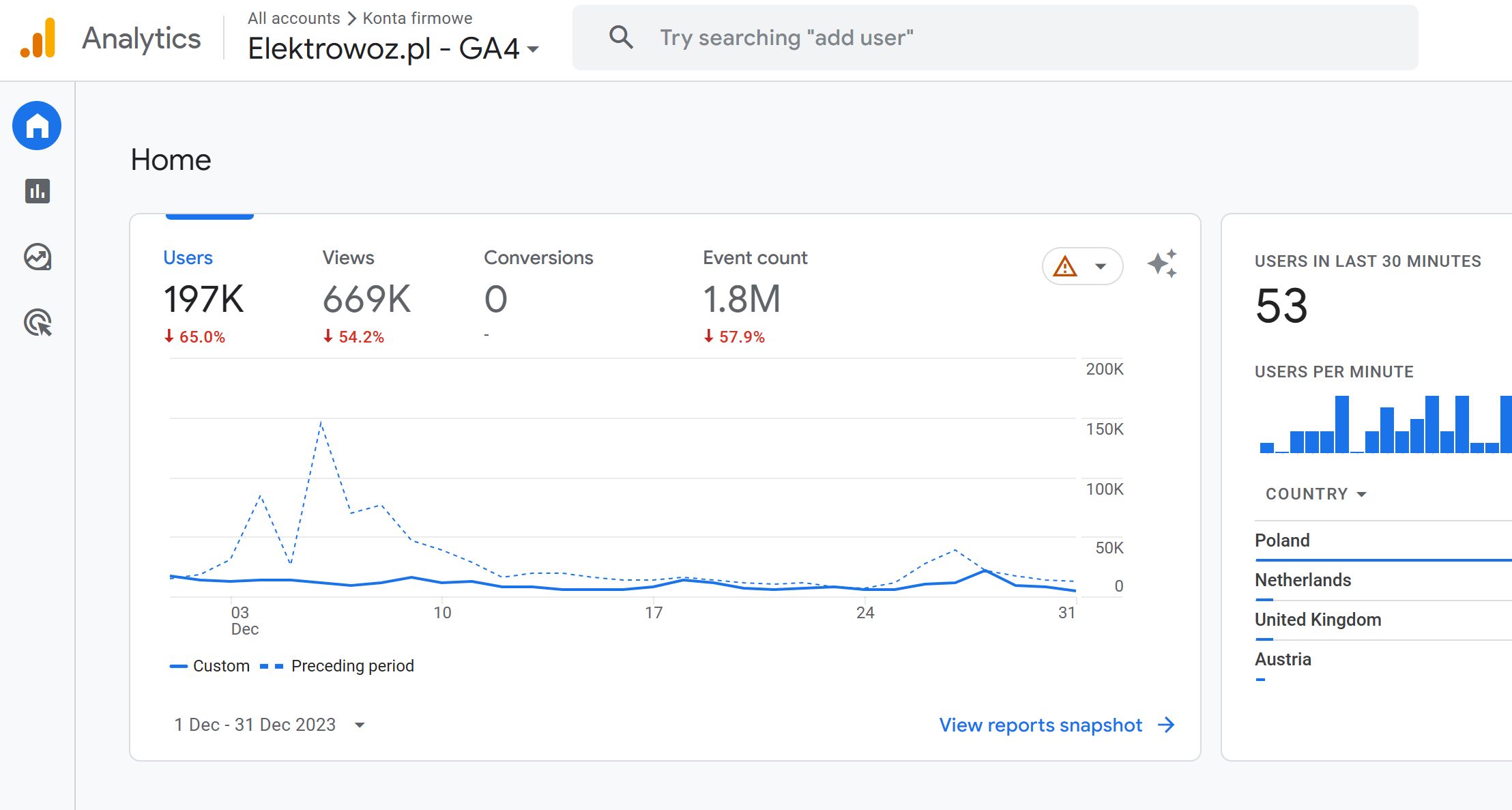
Task: Click the Netherlands country row
Action: coord(1383,580)
